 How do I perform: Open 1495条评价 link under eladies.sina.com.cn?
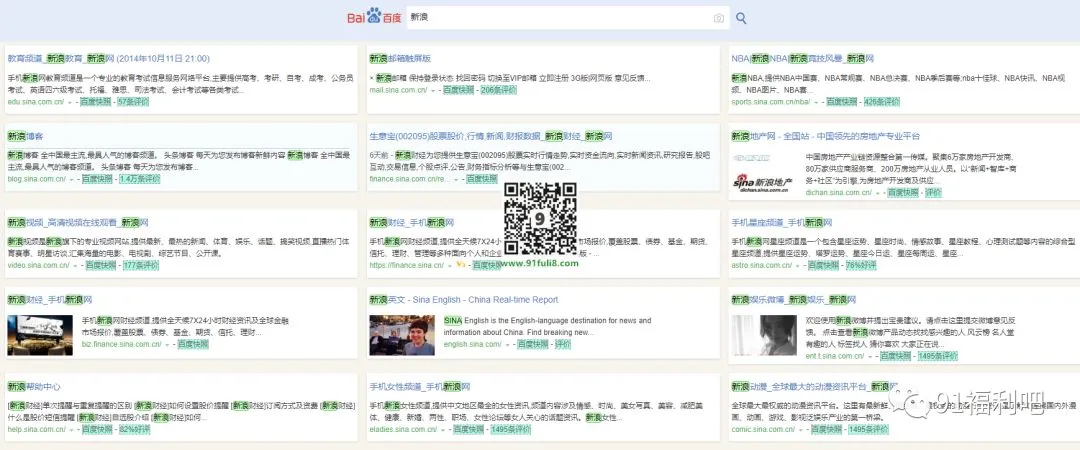click(x=511, y=429)
